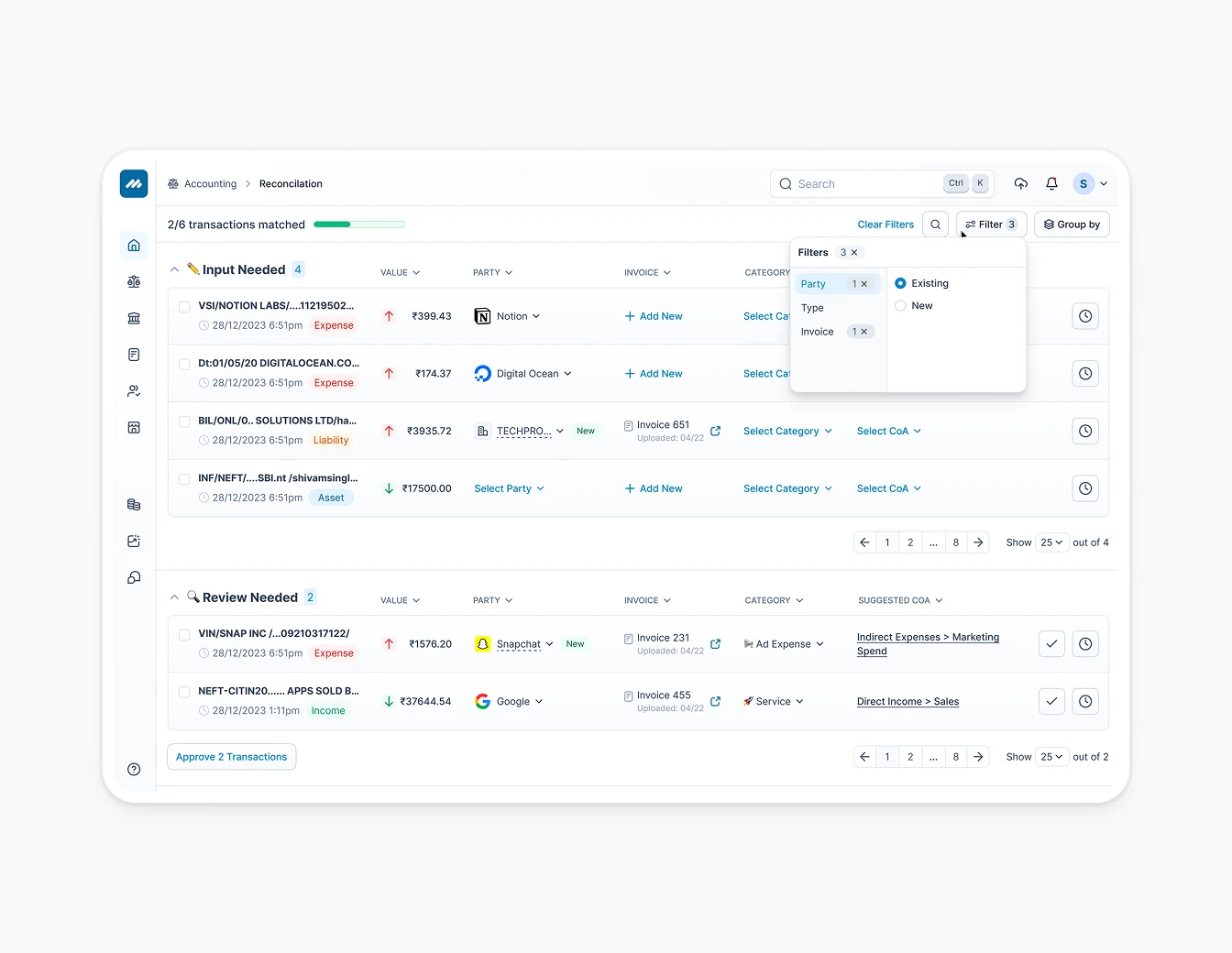Click the cloud upload icon
Viewport: 1232px width, 953px height.
1020,184
